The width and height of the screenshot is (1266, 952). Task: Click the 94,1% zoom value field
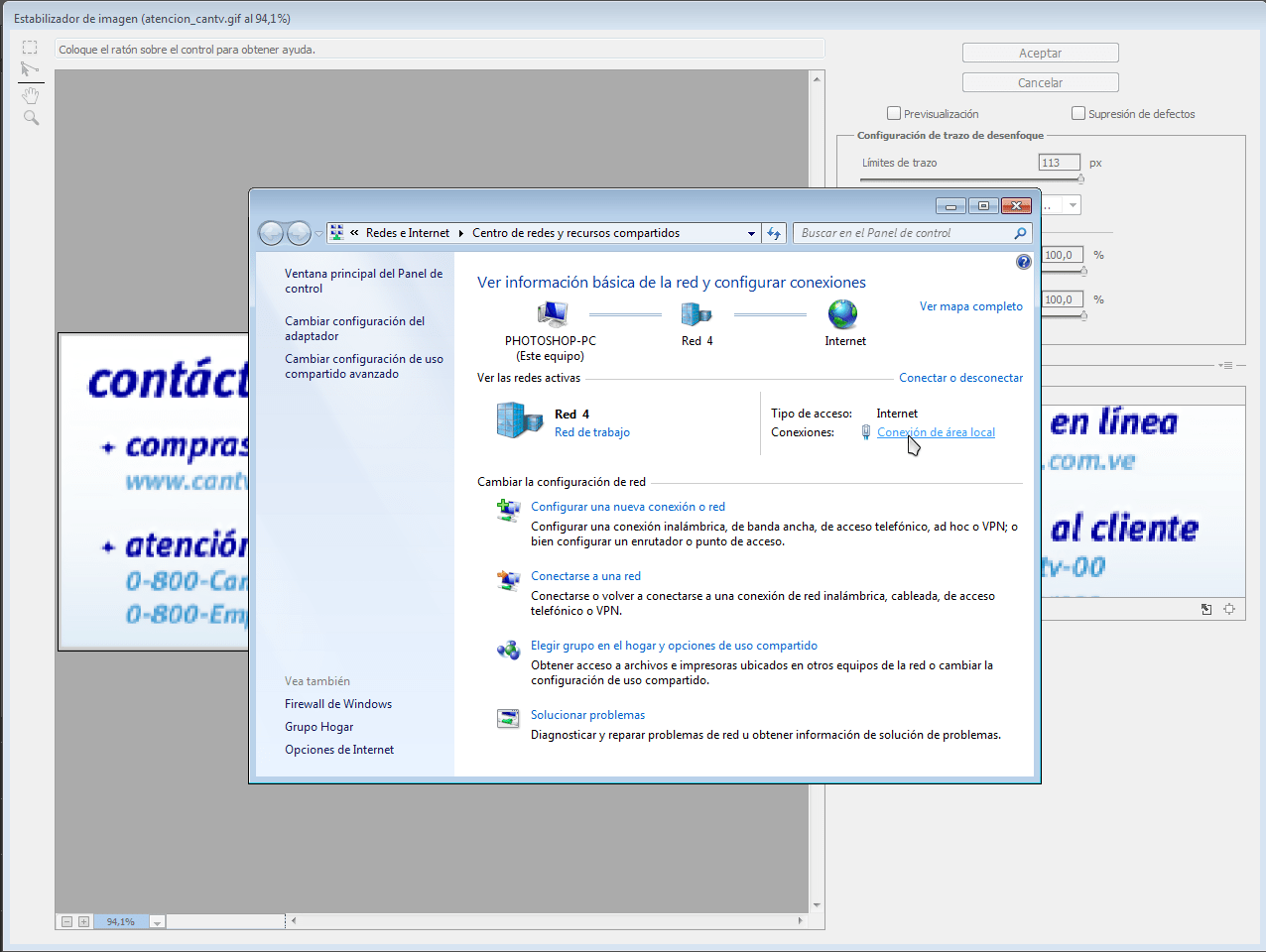121,922
